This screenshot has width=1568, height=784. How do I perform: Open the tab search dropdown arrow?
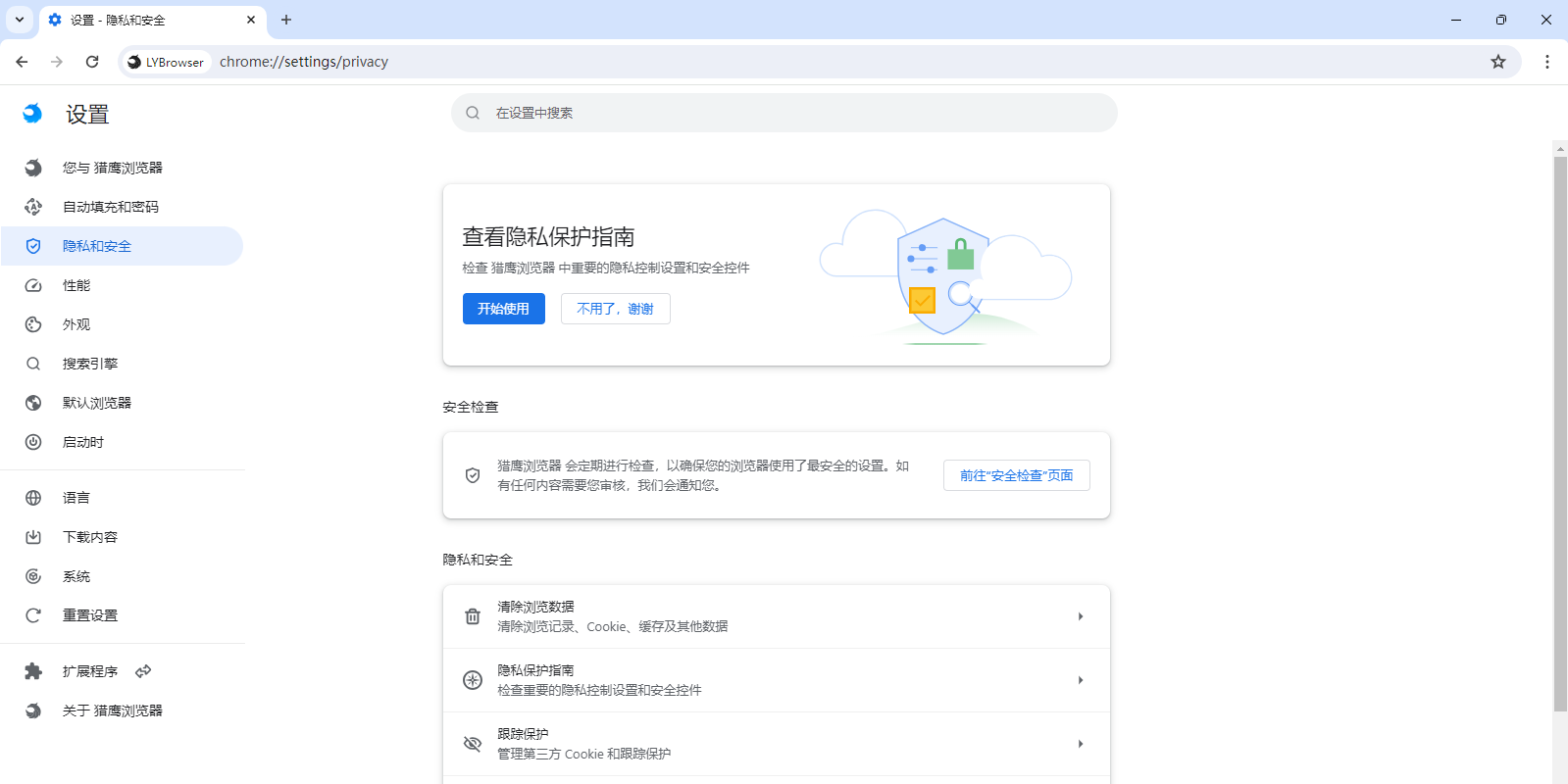[x=20, y=20]
